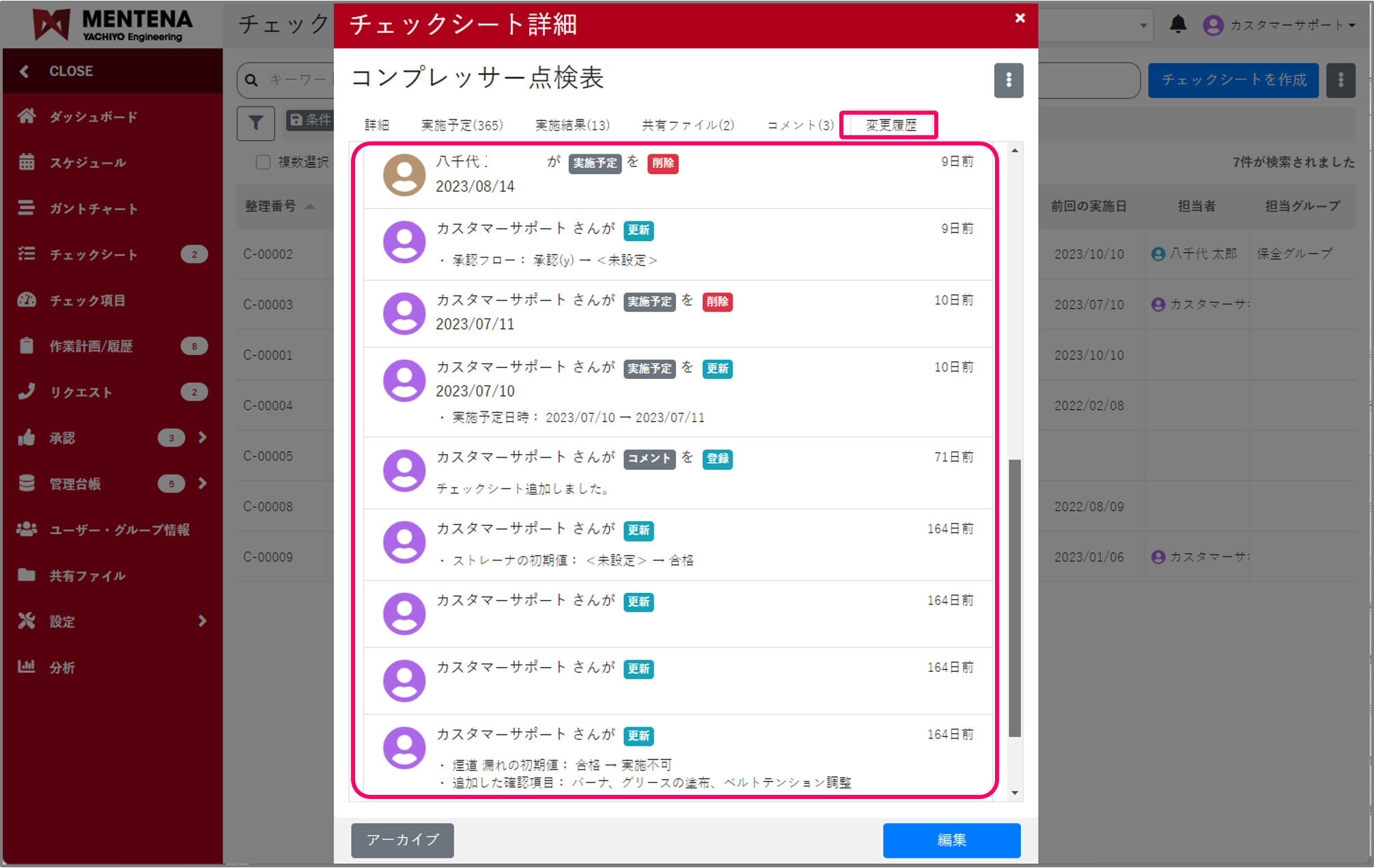
Task: Click the filter funnel icon
Action: pyautogui.click(x=255, y=123)
